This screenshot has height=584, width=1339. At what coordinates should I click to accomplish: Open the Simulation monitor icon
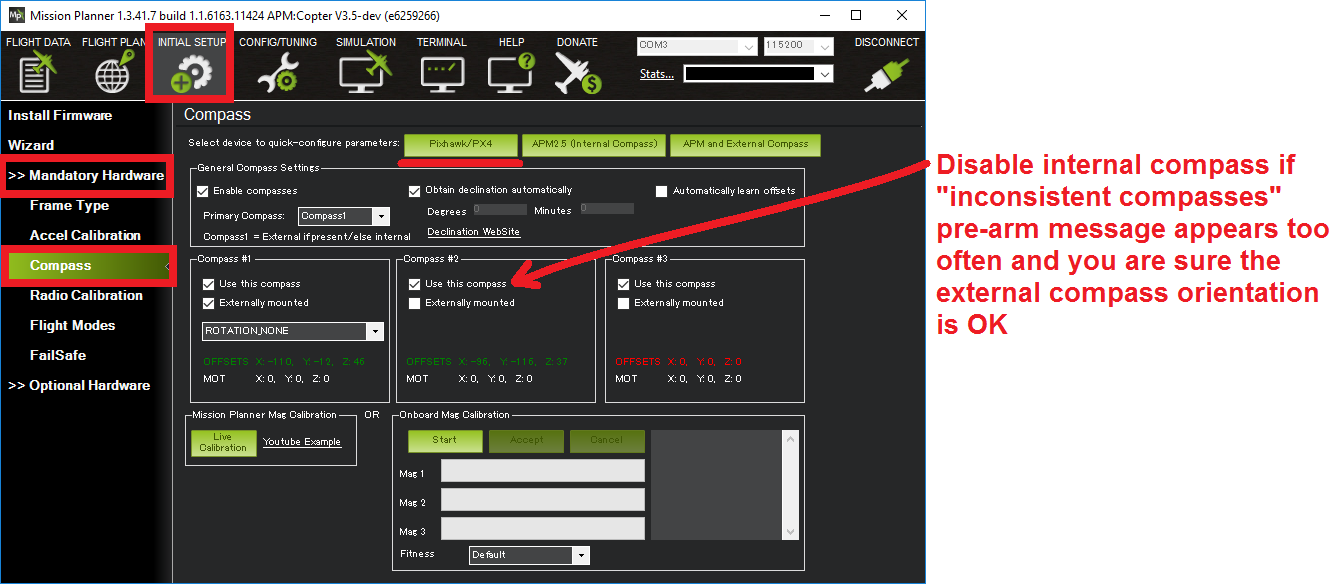[364, 72]
